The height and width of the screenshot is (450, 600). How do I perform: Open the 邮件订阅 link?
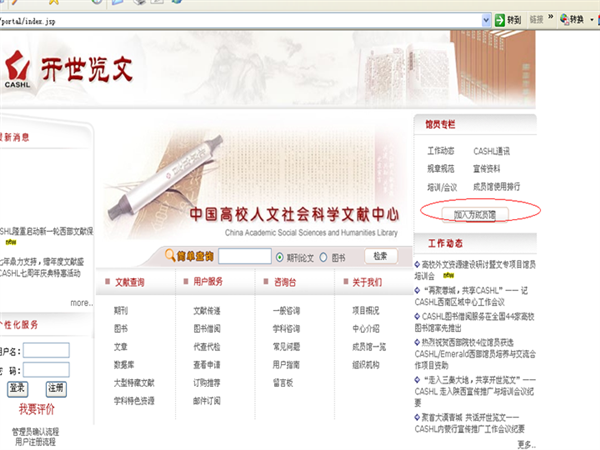point(207,401)
